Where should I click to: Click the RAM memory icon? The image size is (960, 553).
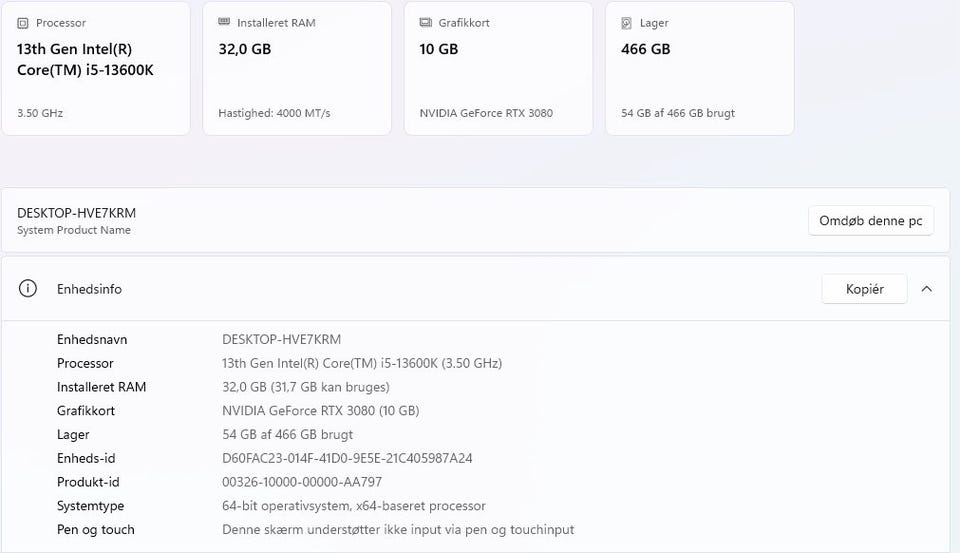point(224,23)
